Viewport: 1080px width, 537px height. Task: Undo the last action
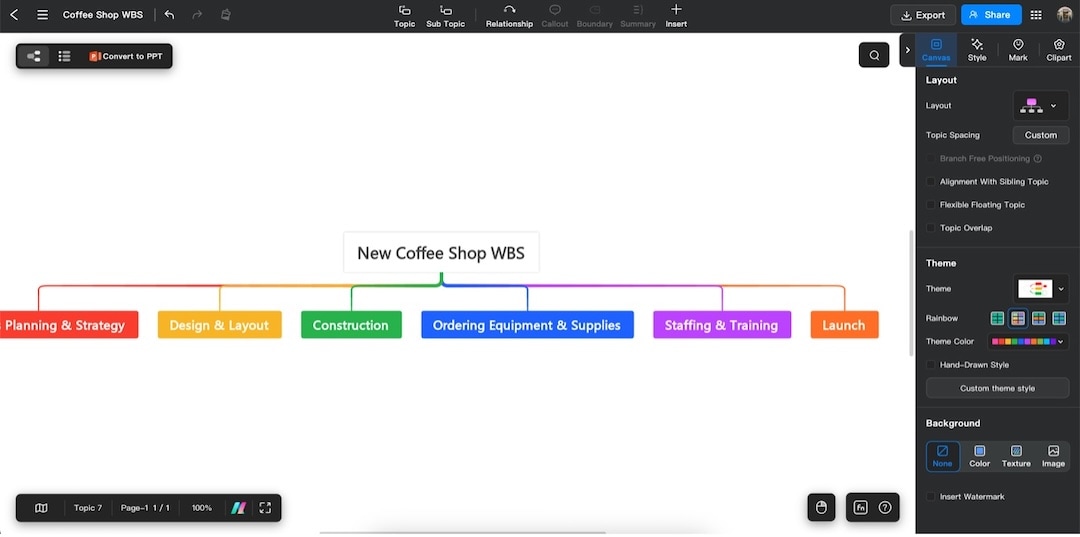(169, 14)
